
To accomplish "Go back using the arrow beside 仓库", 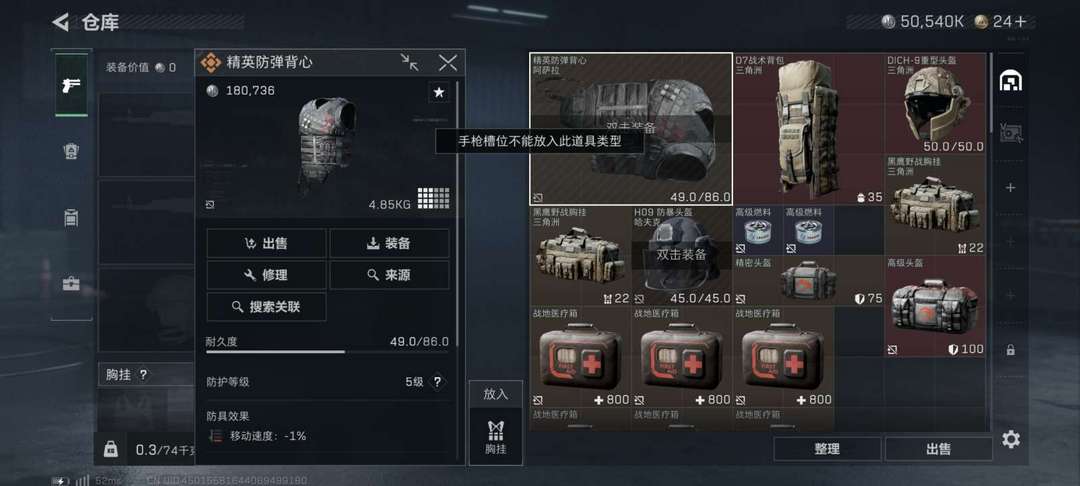I will (x=61, y=22).
